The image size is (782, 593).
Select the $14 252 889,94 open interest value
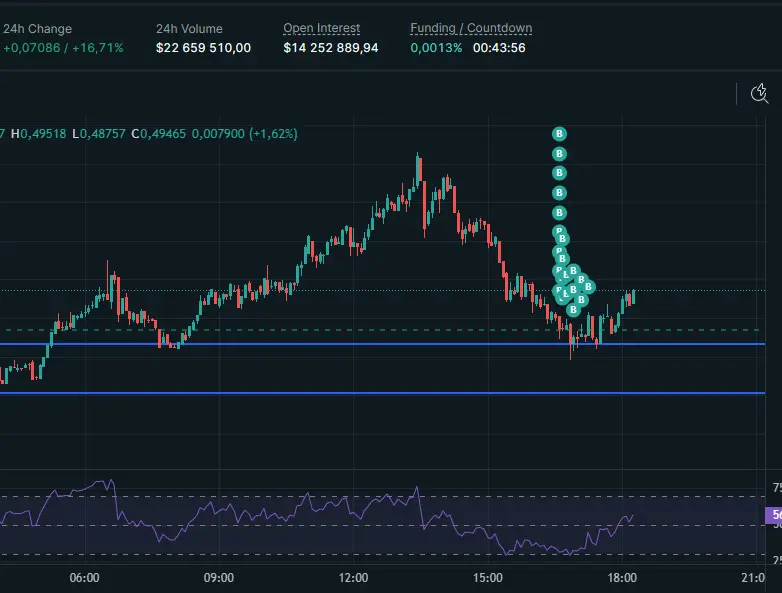tap(331, 48)
